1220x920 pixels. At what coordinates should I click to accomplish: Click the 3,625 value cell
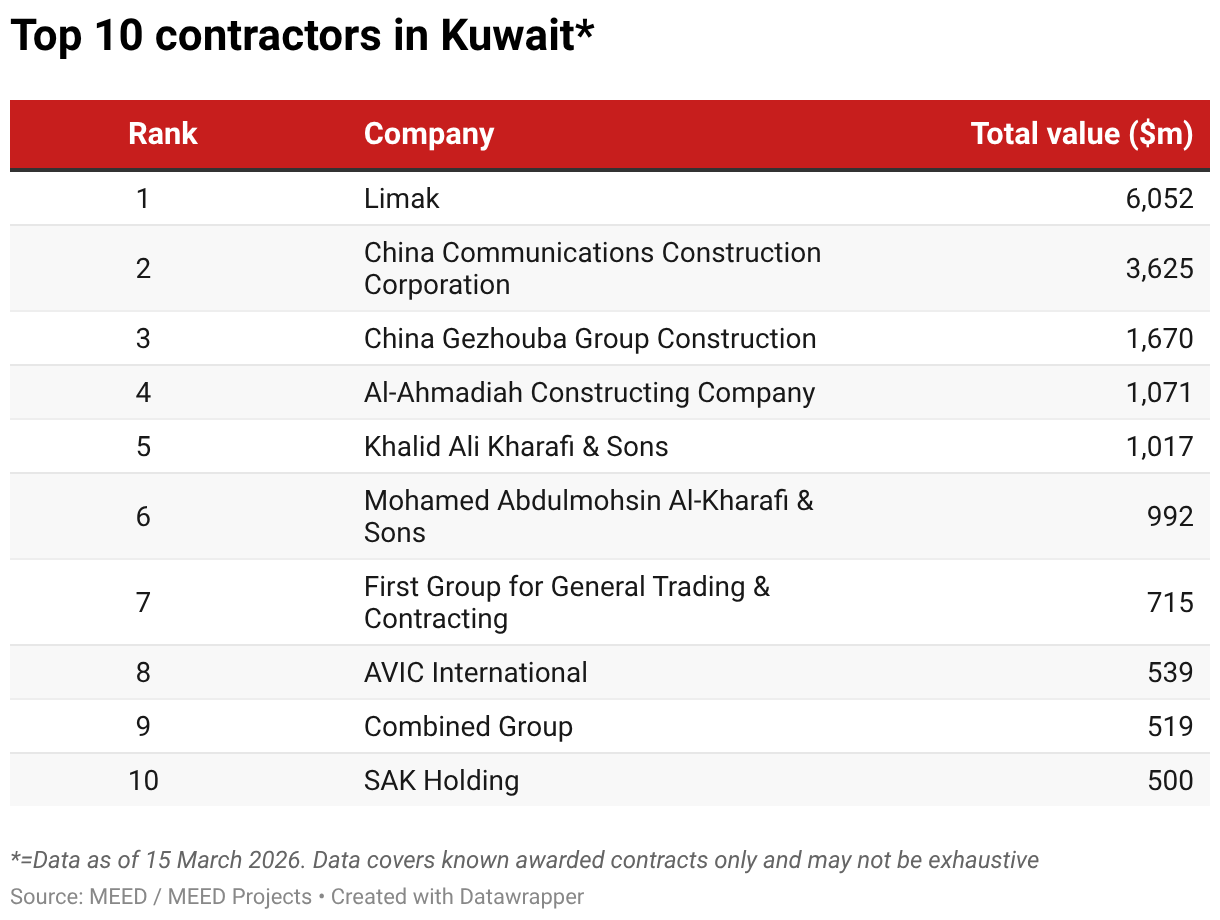(1159, 268)
